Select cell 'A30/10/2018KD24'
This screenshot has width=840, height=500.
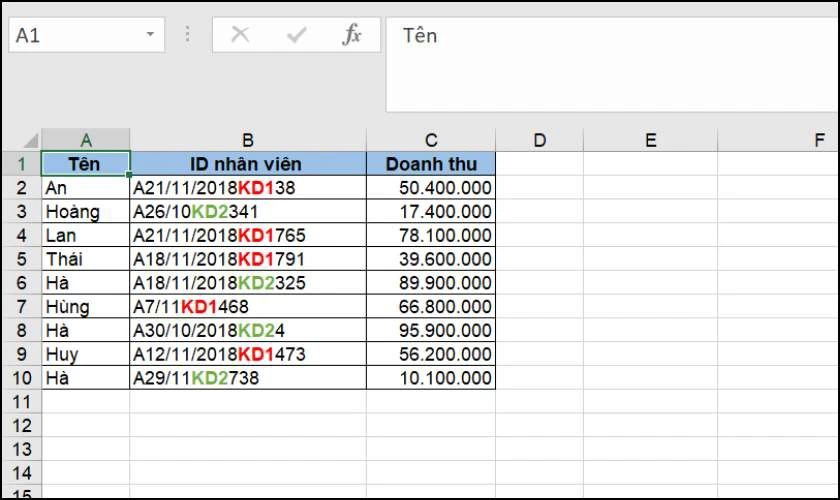click(248, 330)
